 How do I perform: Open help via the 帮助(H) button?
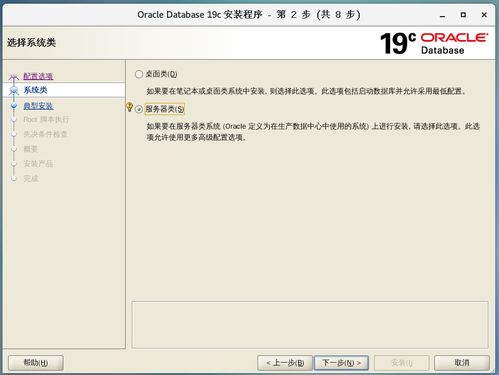pos(36,363)
